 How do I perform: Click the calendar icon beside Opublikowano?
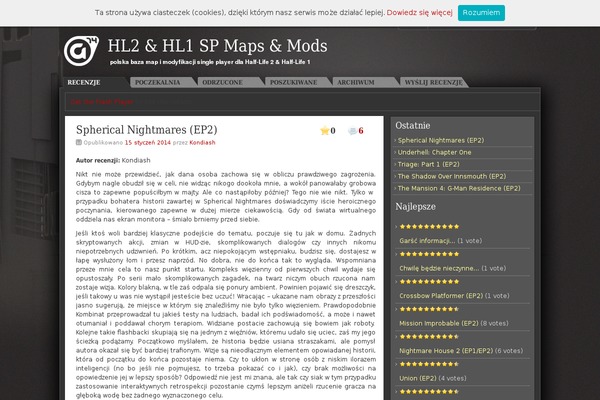[x=79, y=142]
